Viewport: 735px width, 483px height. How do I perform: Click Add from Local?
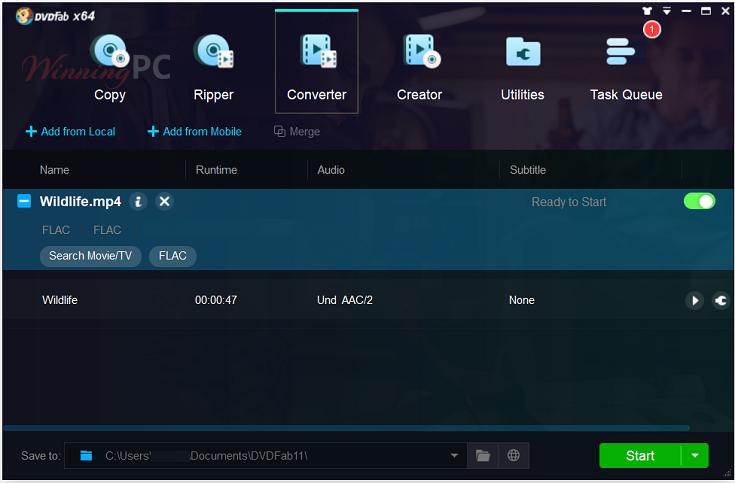(70, 132)
